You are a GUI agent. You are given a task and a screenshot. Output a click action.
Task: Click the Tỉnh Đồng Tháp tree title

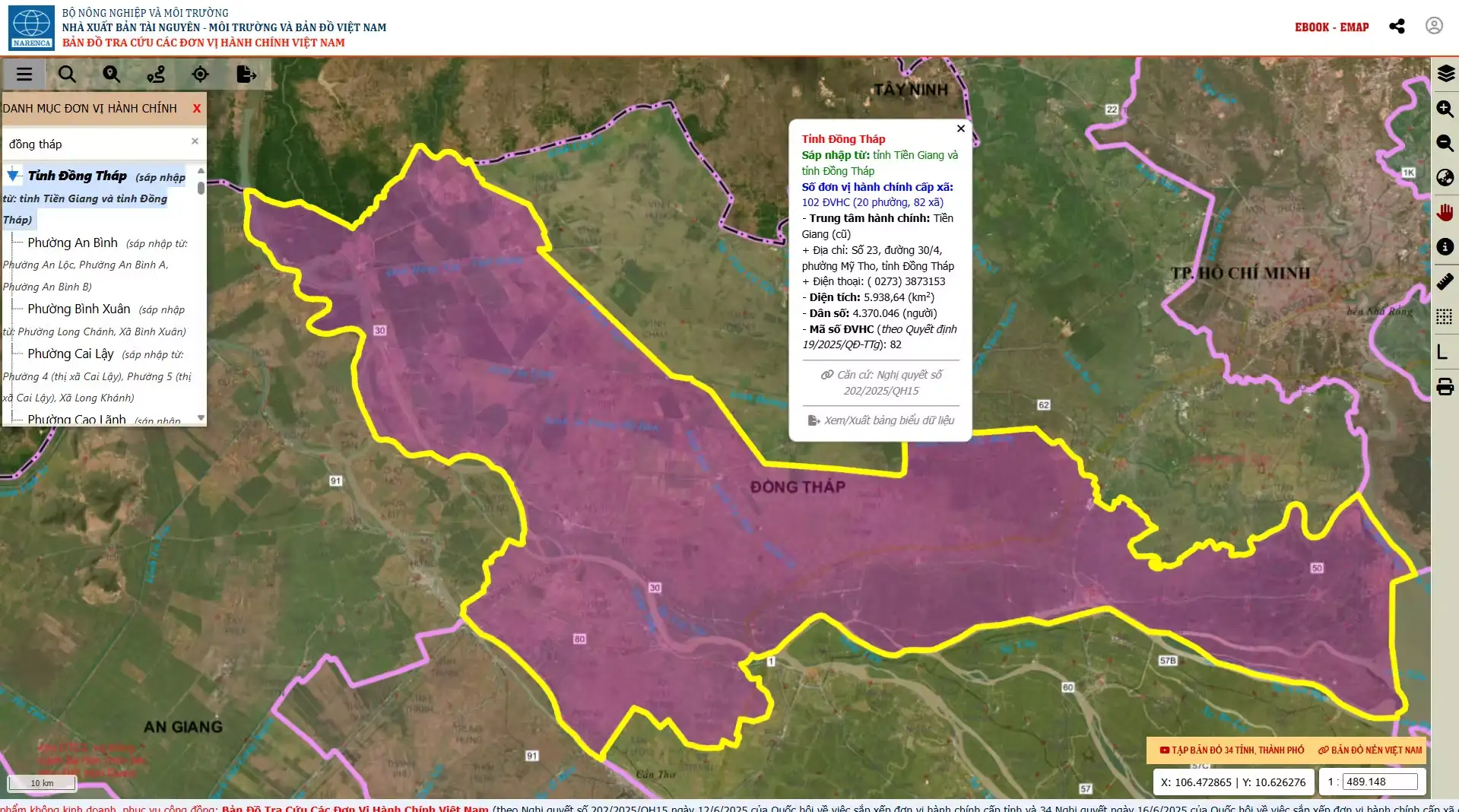pyautogui.click(x=78, y=176)
